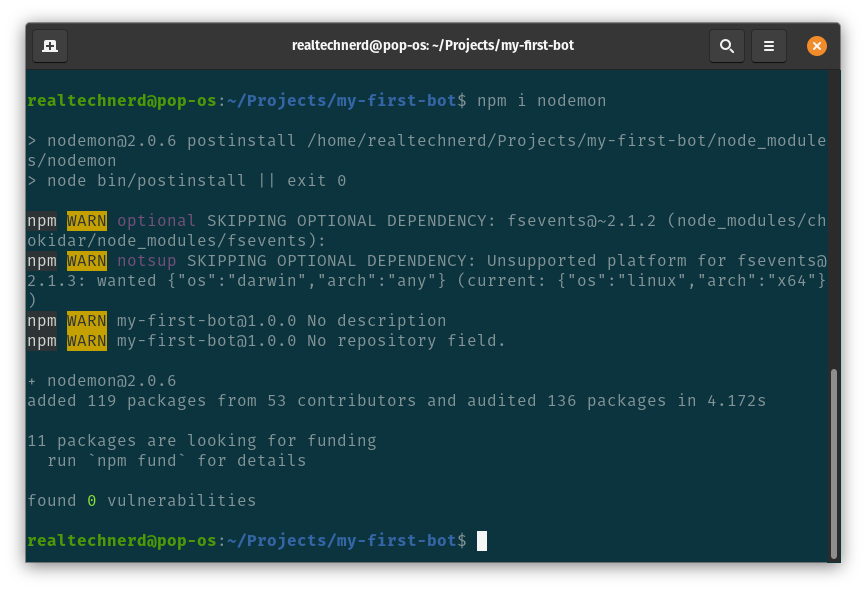Click the window title realtechnerd@pop-os
The height and width of the screenshot is (591, 866).
click(x=432, y=45)
